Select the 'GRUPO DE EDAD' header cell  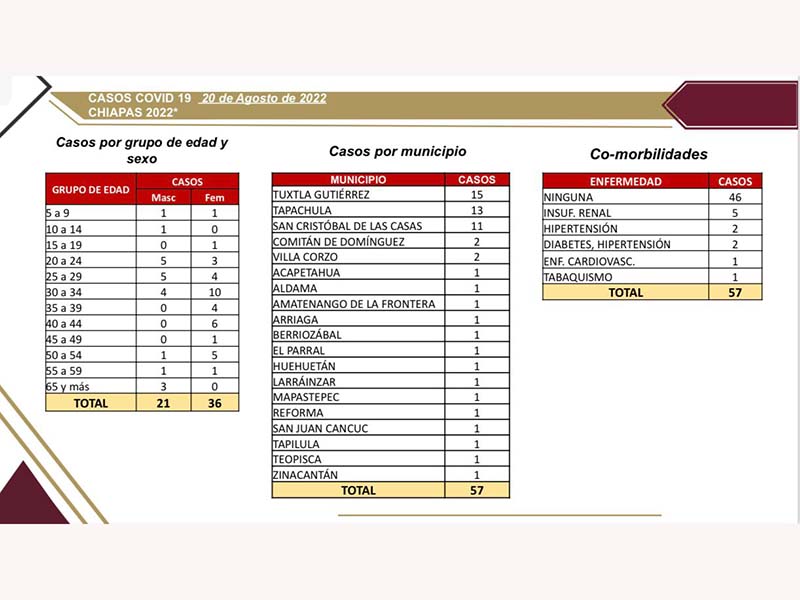(x=91, y=189)
